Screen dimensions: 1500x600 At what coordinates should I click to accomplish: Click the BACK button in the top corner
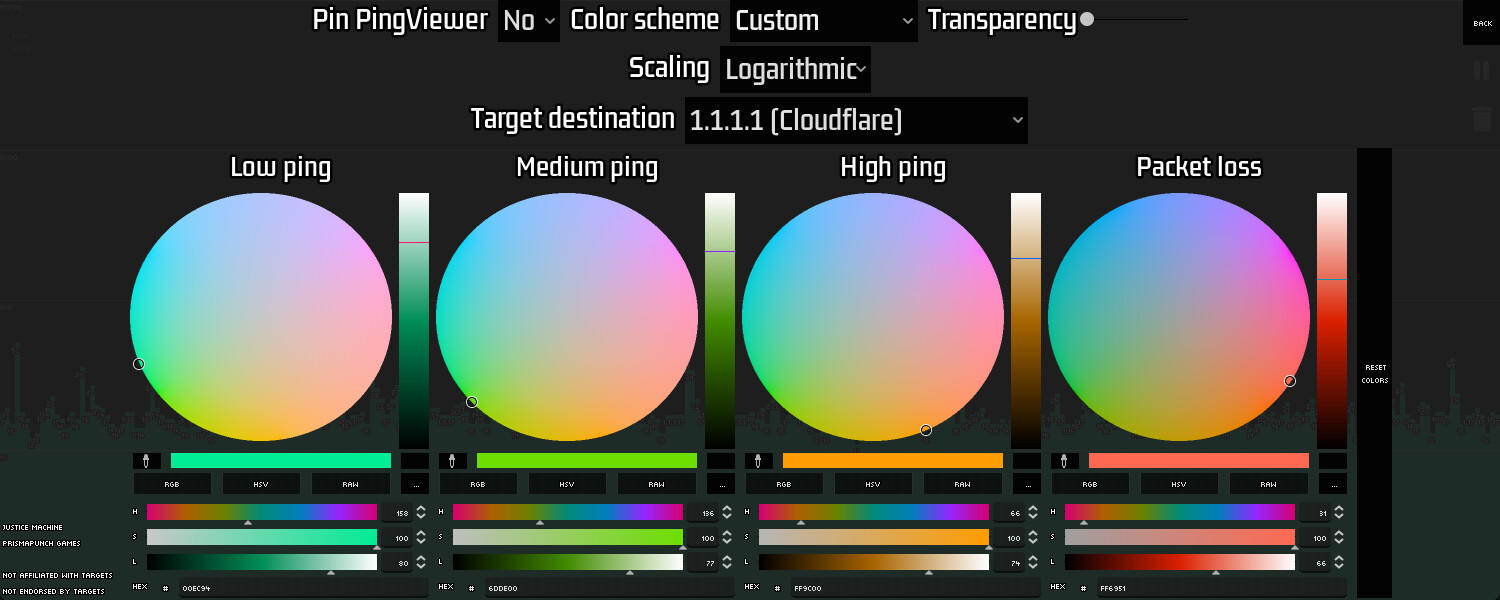click(1483, 21)
